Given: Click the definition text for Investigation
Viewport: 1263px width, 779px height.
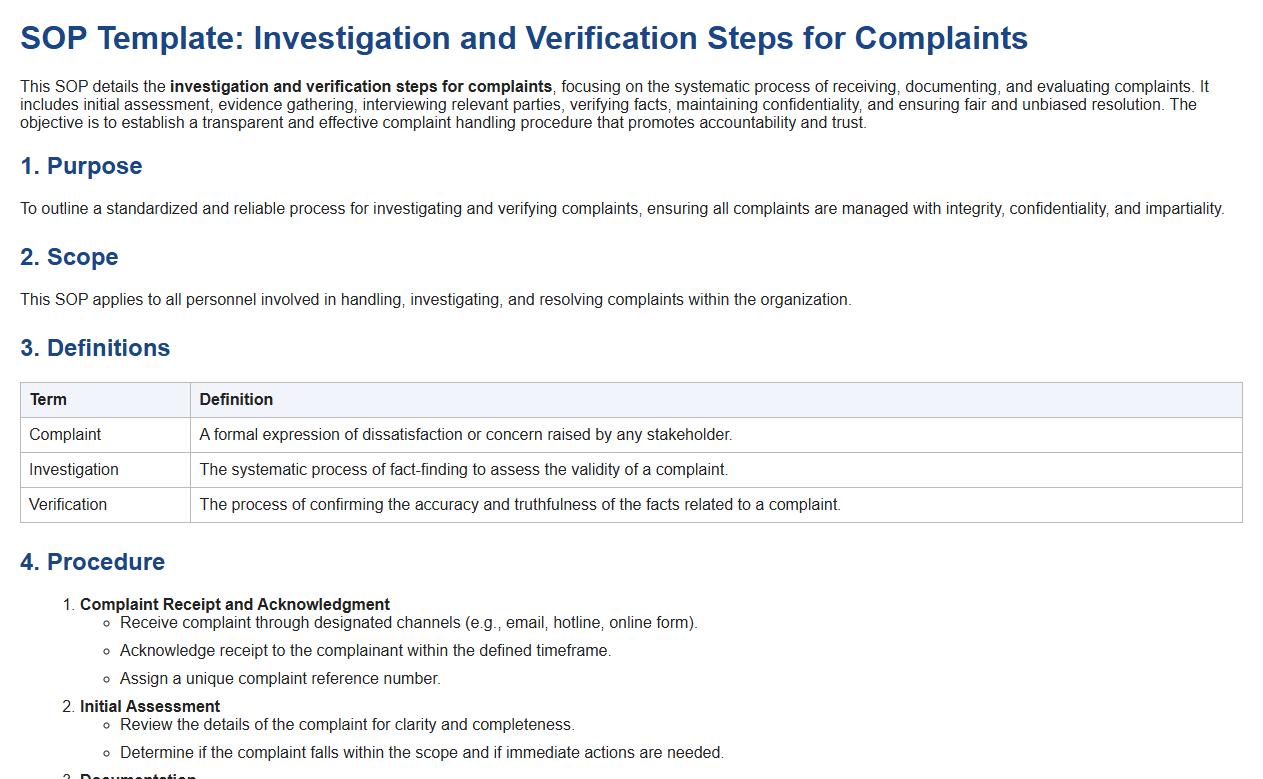Looking at the screenshot, I should (463, 470).
